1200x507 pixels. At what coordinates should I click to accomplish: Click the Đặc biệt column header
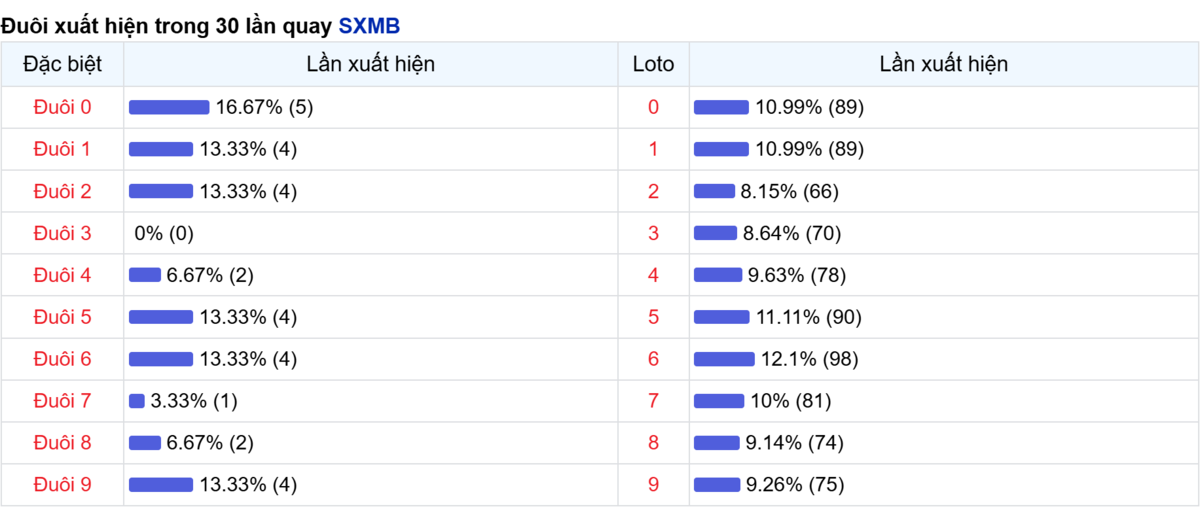point(62,64)
